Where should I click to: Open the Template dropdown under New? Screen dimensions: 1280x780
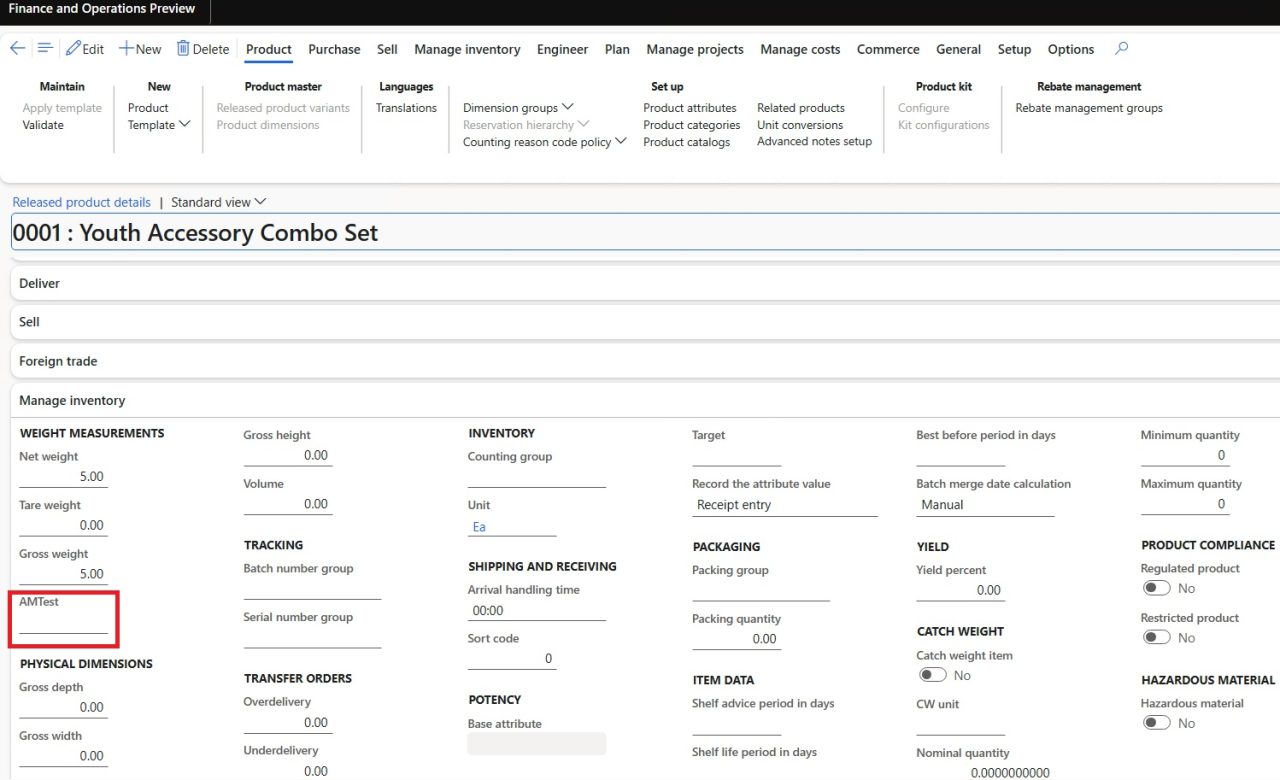point(159,124)
